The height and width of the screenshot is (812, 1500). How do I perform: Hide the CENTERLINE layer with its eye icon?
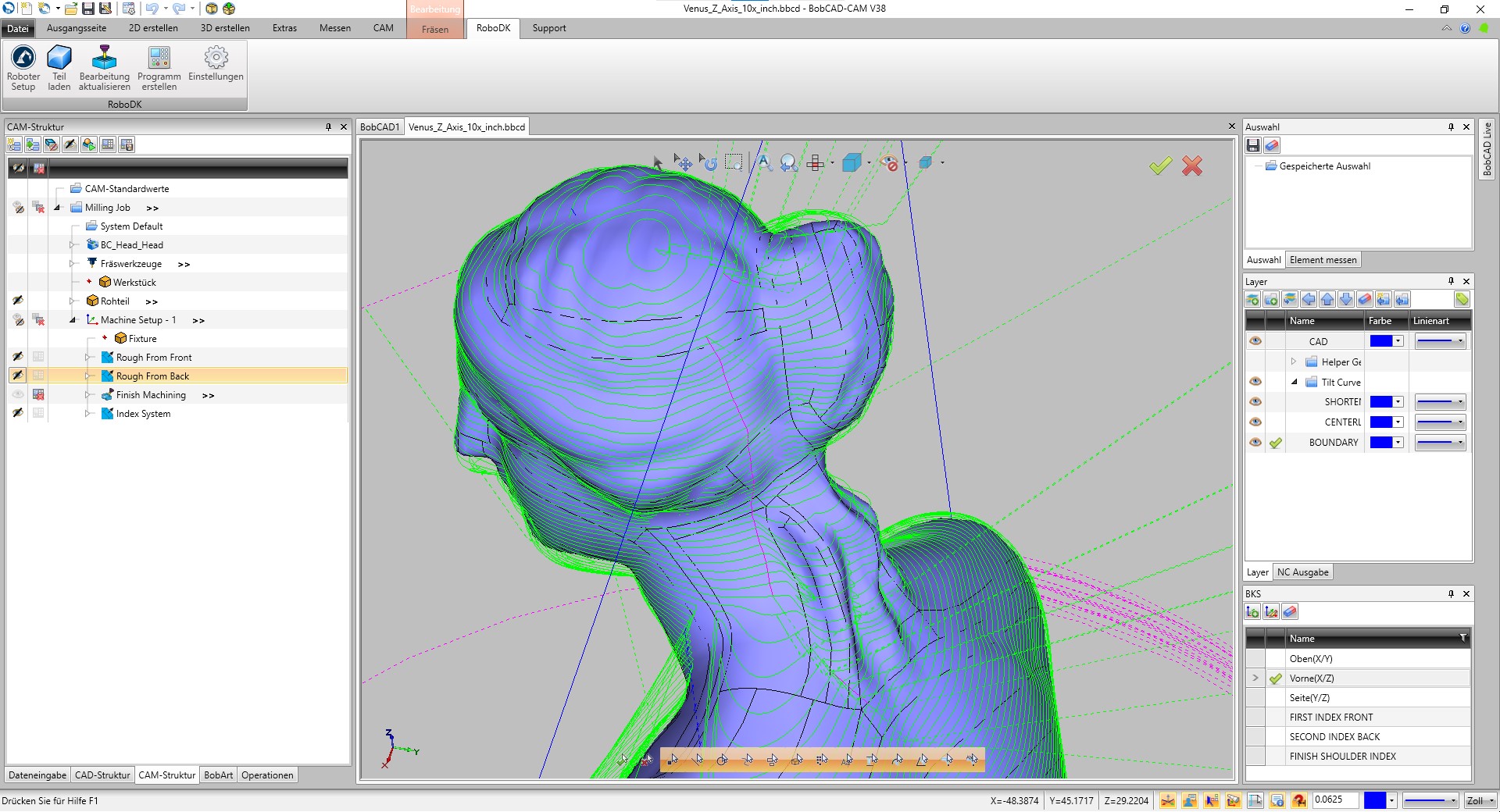coord(1256,422)
